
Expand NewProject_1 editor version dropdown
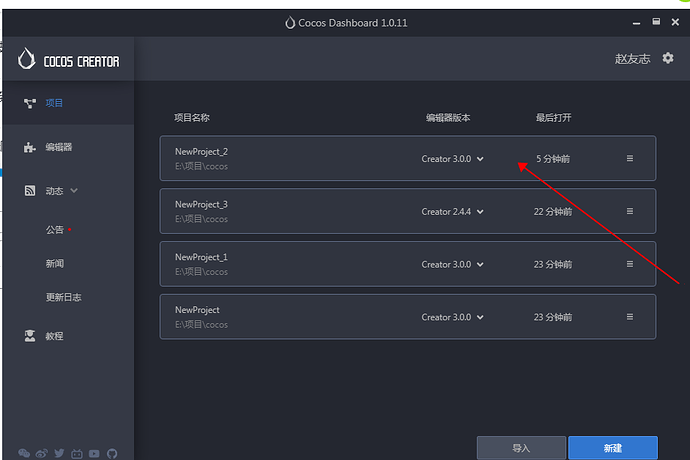click(453, 265)
